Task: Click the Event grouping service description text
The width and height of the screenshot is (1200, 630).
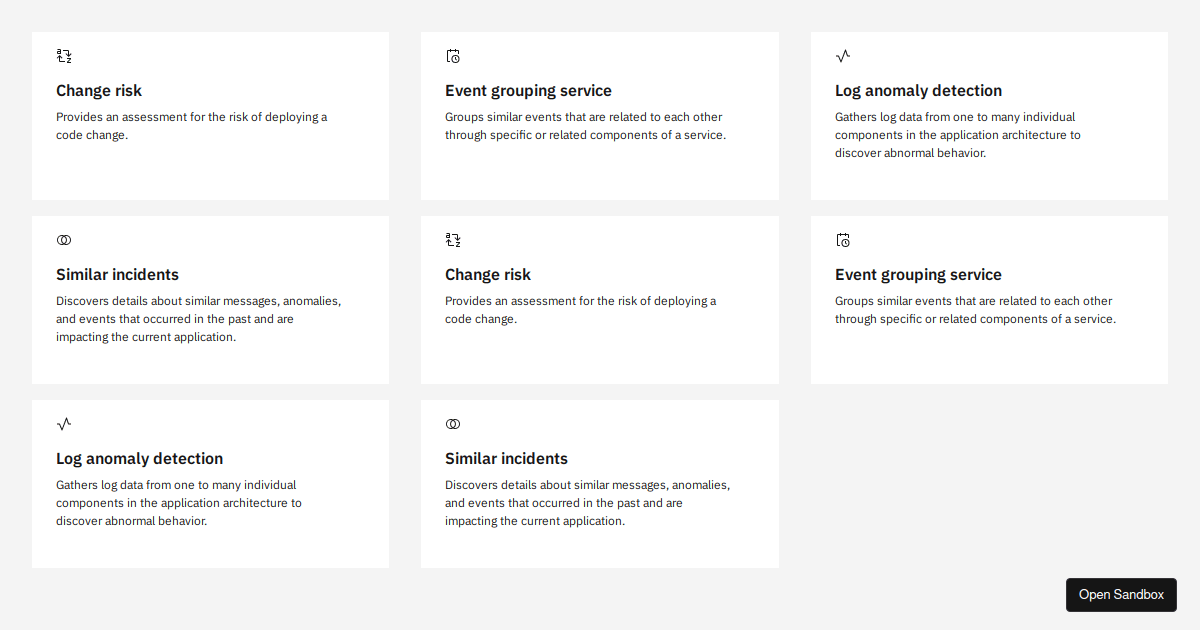Action: (x=583, y=125)
